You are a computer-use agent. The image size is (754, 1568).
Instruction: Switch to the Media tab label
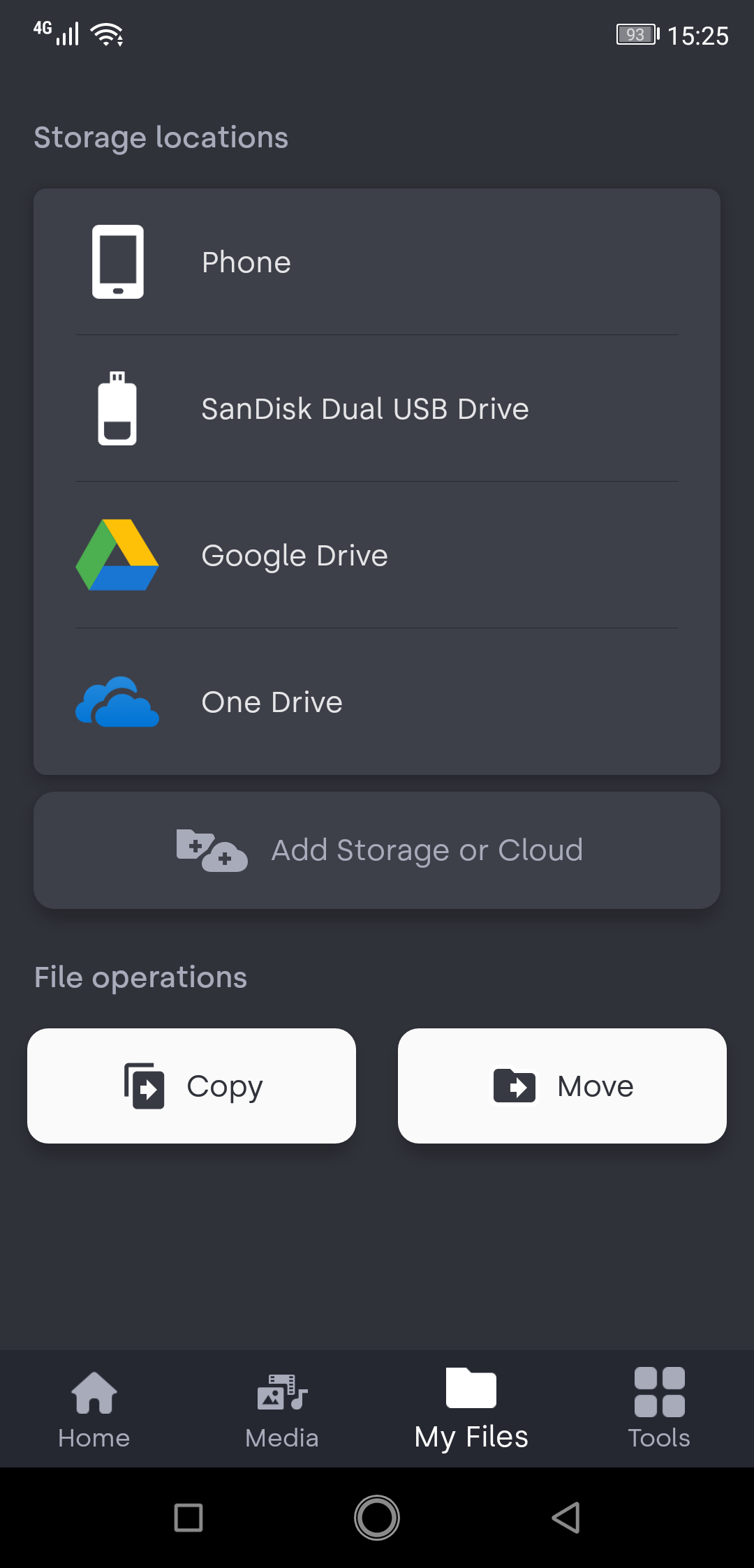click(282, 1438)
